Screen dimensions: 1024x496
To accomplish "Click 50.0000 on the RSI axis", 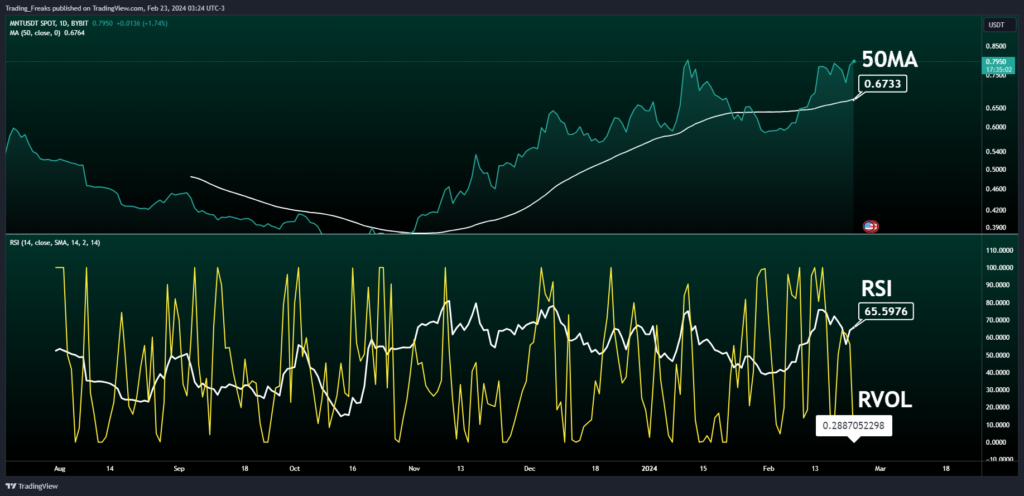I will coord(997,355).
